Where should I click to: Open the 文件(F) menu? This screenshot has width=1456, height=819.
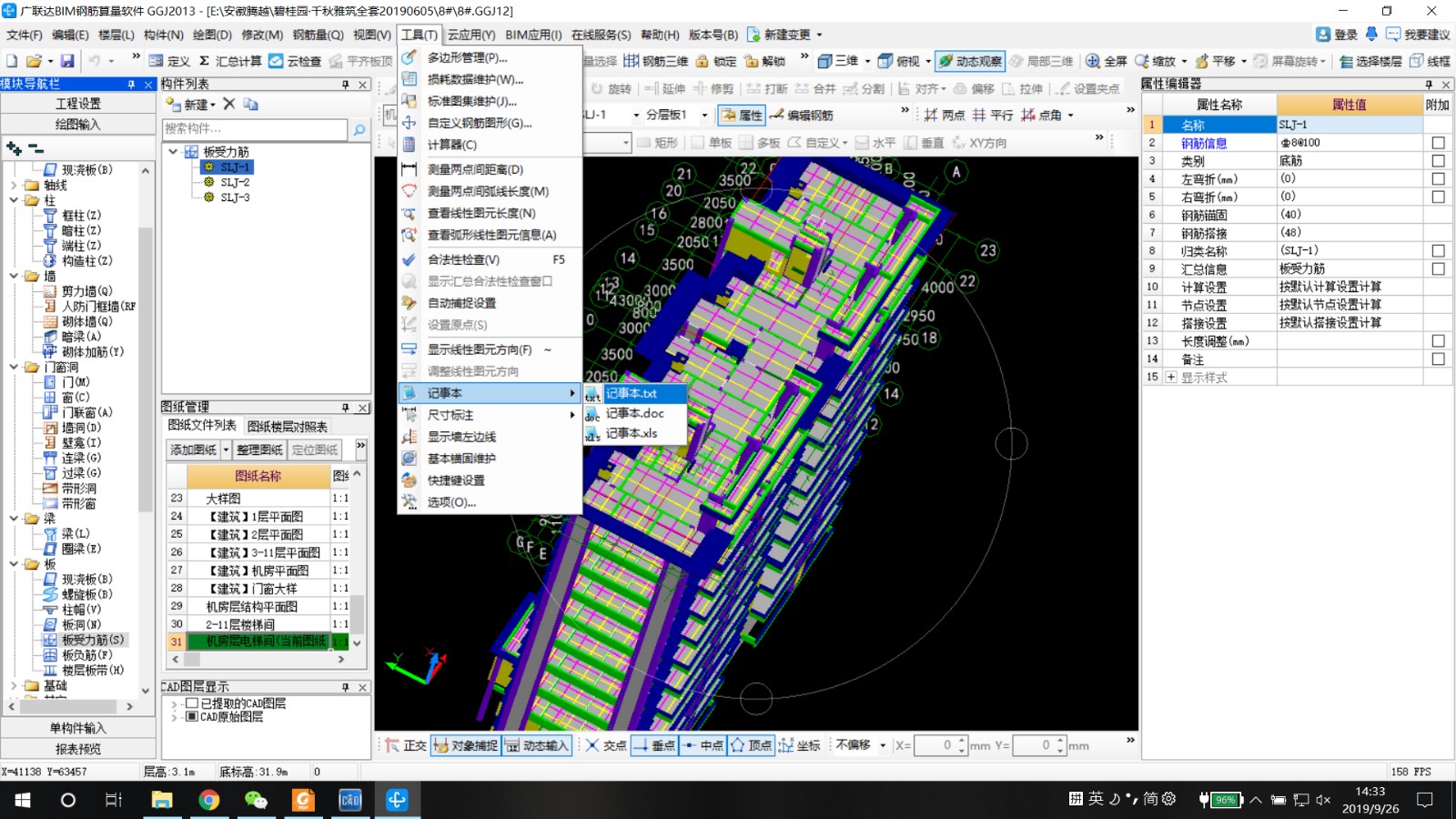tap(25, 35)
